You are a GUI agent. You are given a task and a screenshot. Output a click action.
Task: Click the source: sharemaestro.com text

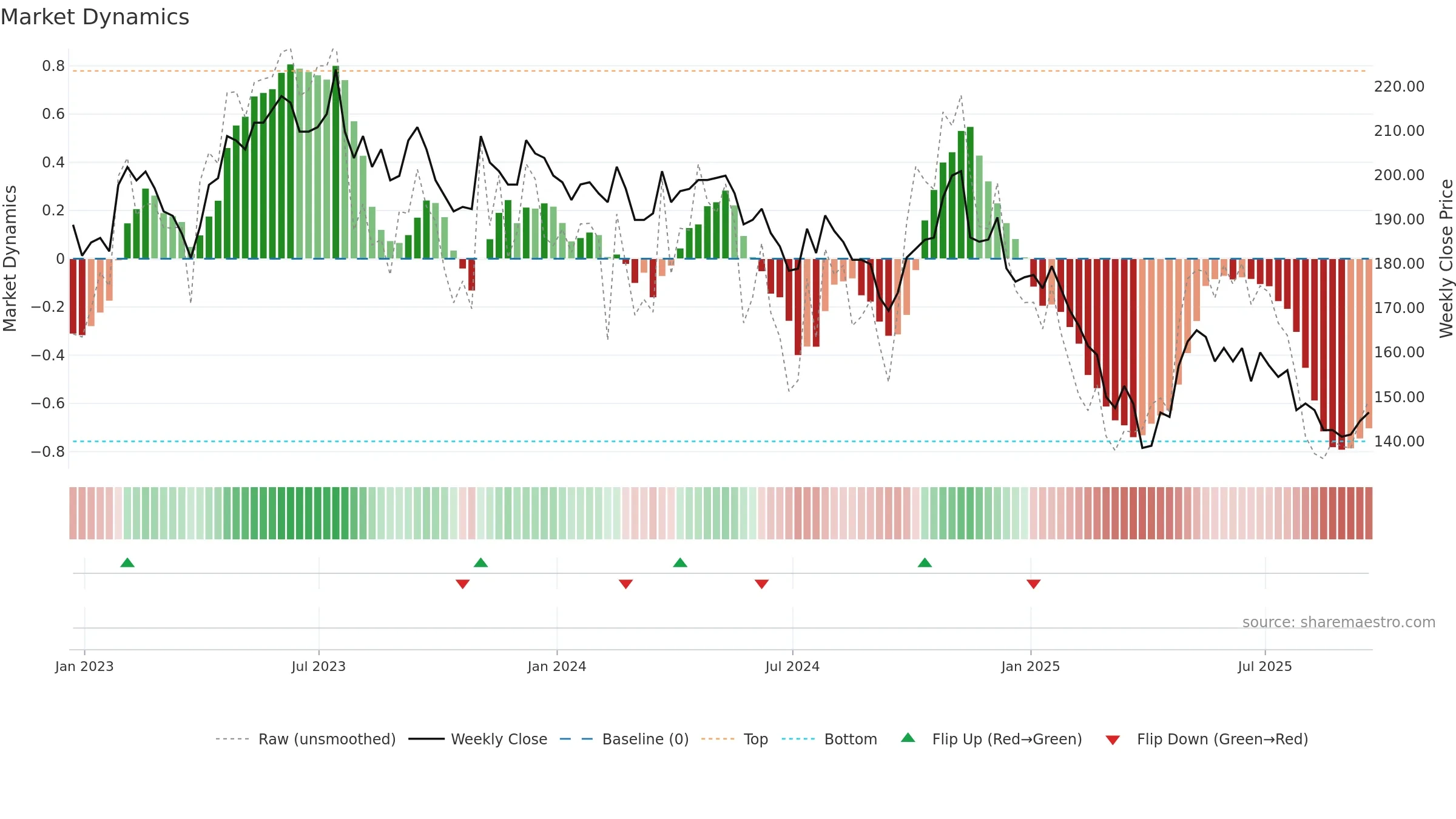(x=1339, y=622)
